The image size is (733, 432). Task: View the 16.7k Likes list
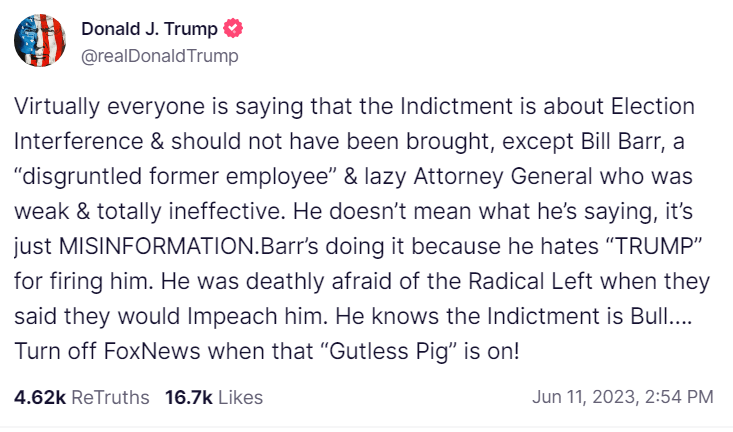[x=214, y=397]
